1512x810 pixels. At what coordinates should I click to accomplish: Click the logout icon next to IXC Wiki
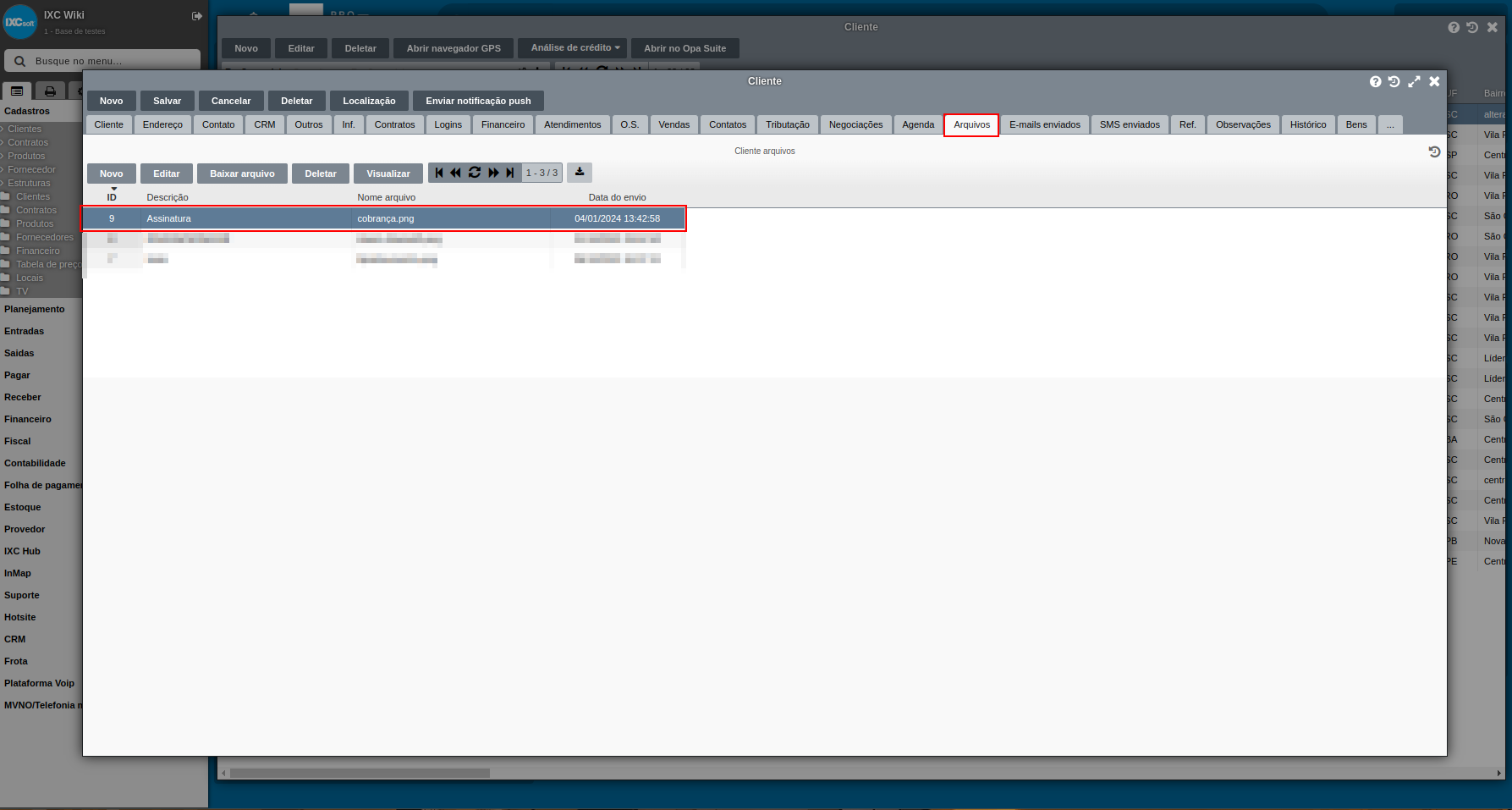[197, 16]
